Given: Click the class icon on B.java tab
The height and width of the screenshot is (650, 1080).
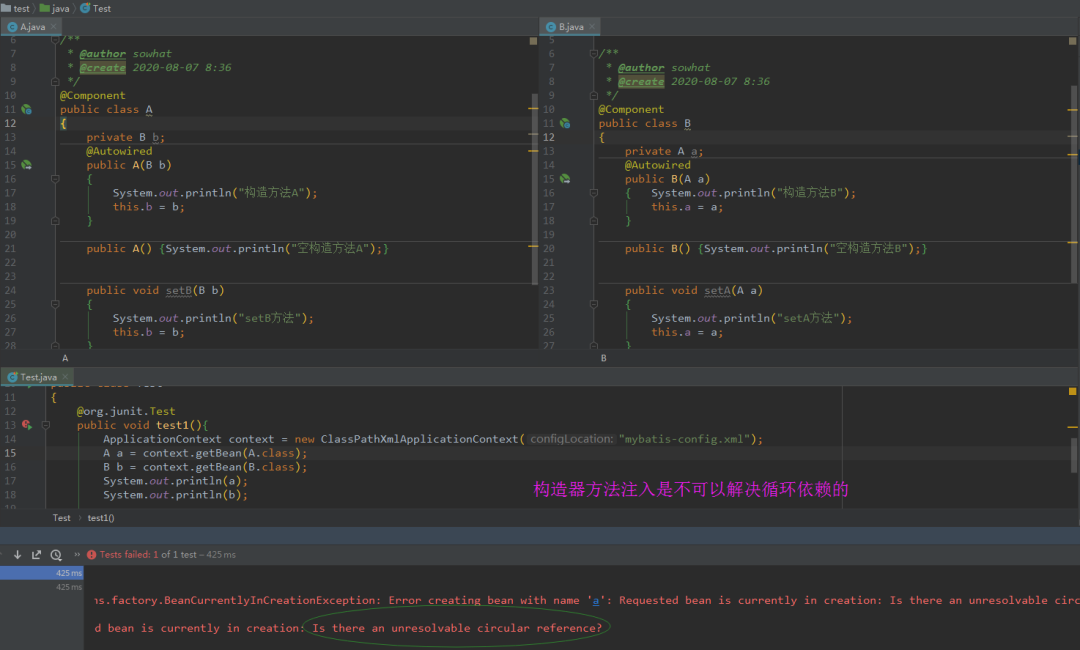Looking at the screenshot, I should pos(550,27).
